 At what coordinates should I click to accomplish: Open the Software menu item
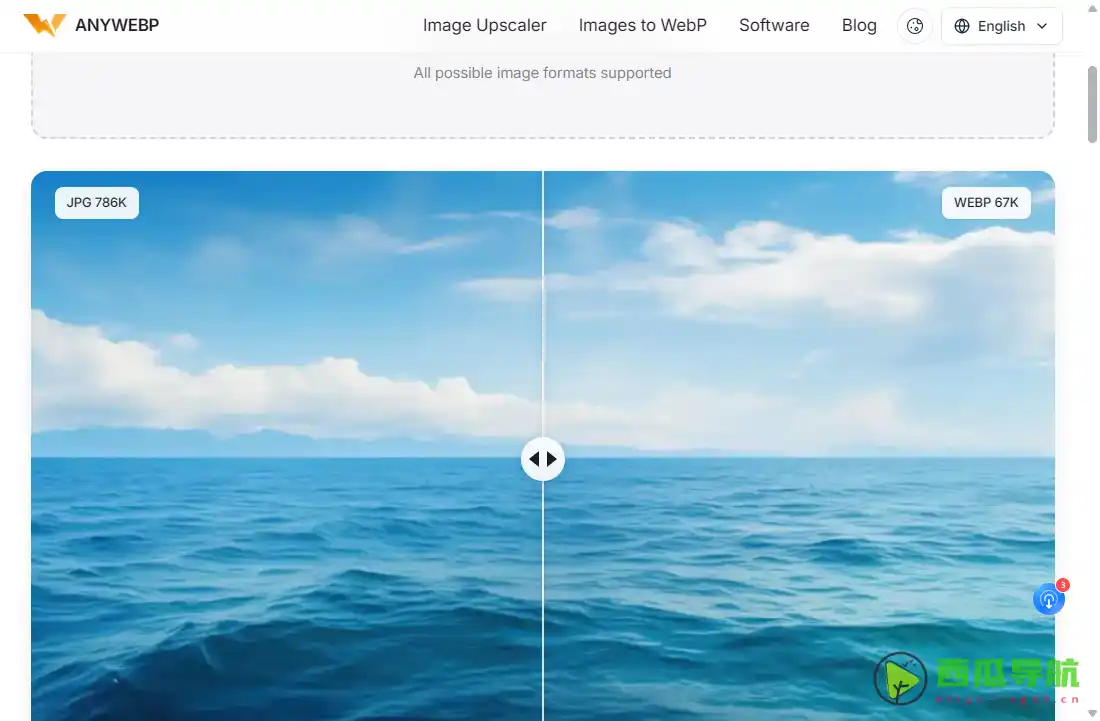pos(774,25)
